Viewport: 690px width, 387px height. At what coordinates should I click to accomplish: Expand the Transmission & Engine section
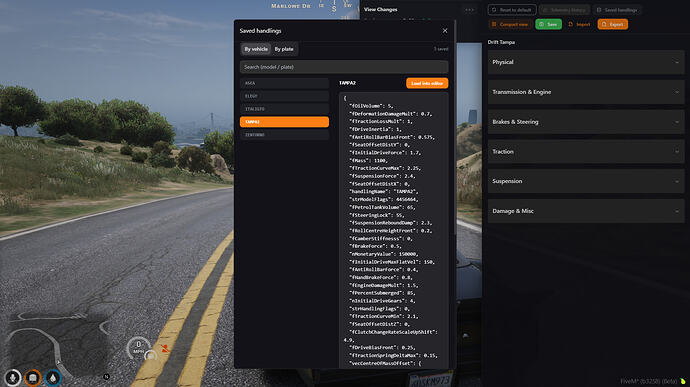[x=586, y=92]
